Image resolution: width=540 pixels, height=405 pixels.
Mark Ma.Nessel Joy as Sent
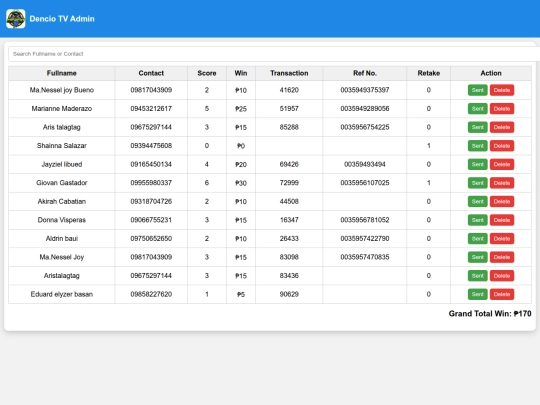pyautogui.click(x=477, y=257)
